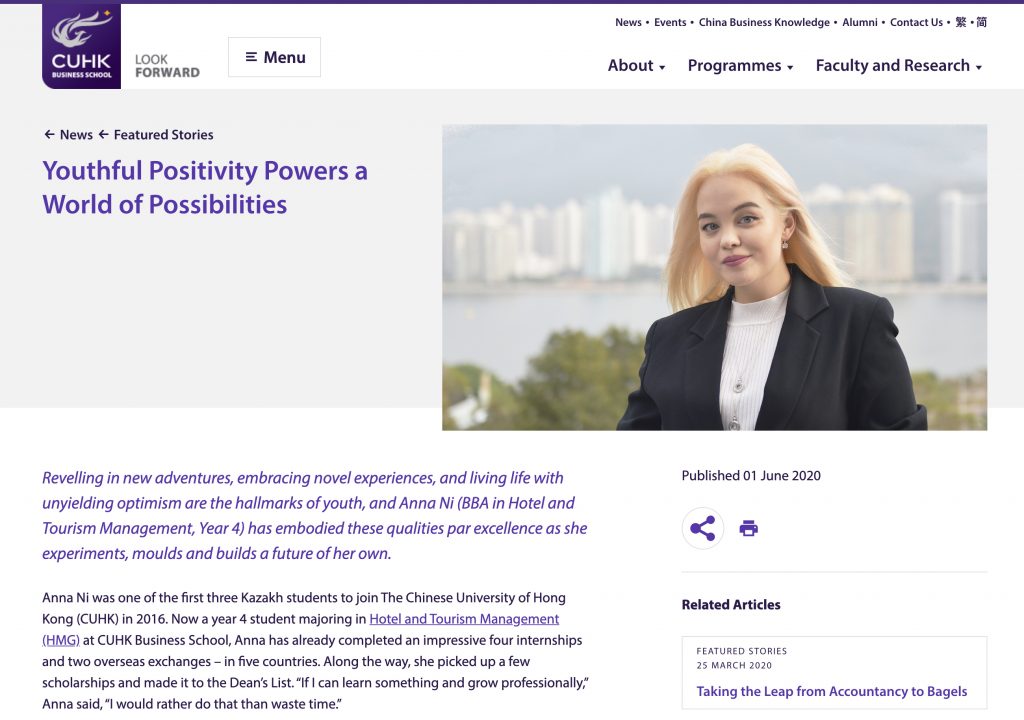Expand the Programmes dropdown
1024x720 pixels.
[x=740, y=65]
